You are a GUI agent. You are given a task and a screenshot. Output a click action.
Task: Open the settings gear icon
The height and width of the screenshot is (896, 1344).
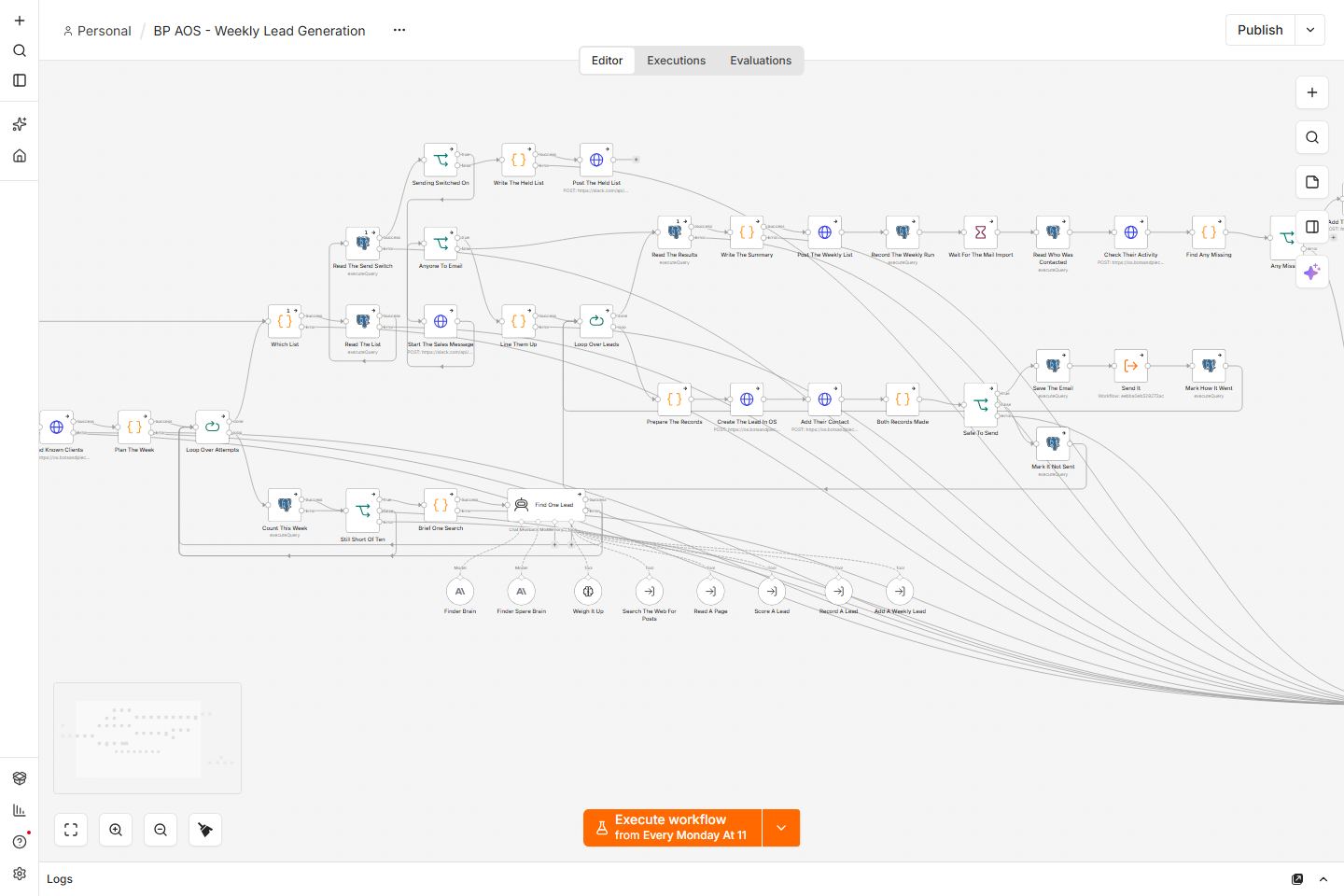click(x=20, y=875)
